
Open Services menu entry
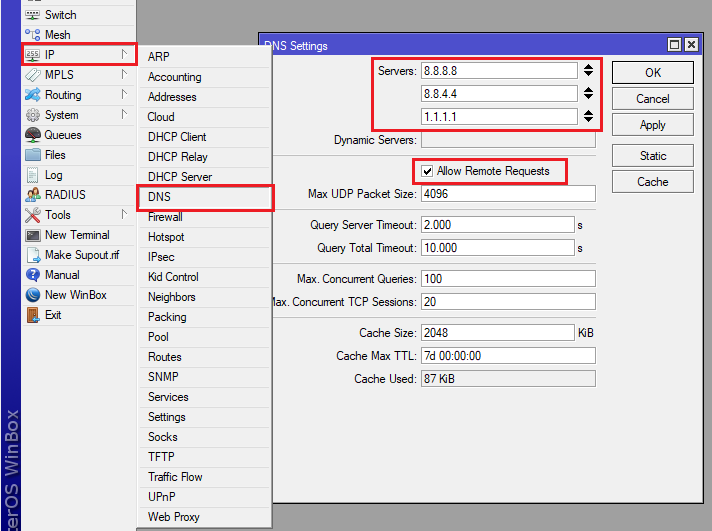(204, 397)
